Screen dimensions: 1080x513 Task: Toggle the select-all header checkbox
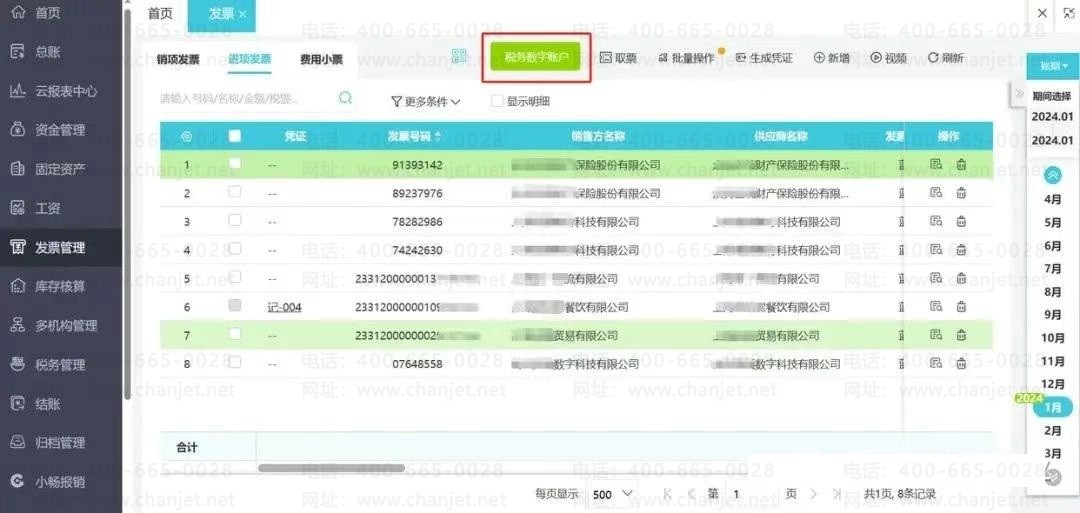point(235,136)
